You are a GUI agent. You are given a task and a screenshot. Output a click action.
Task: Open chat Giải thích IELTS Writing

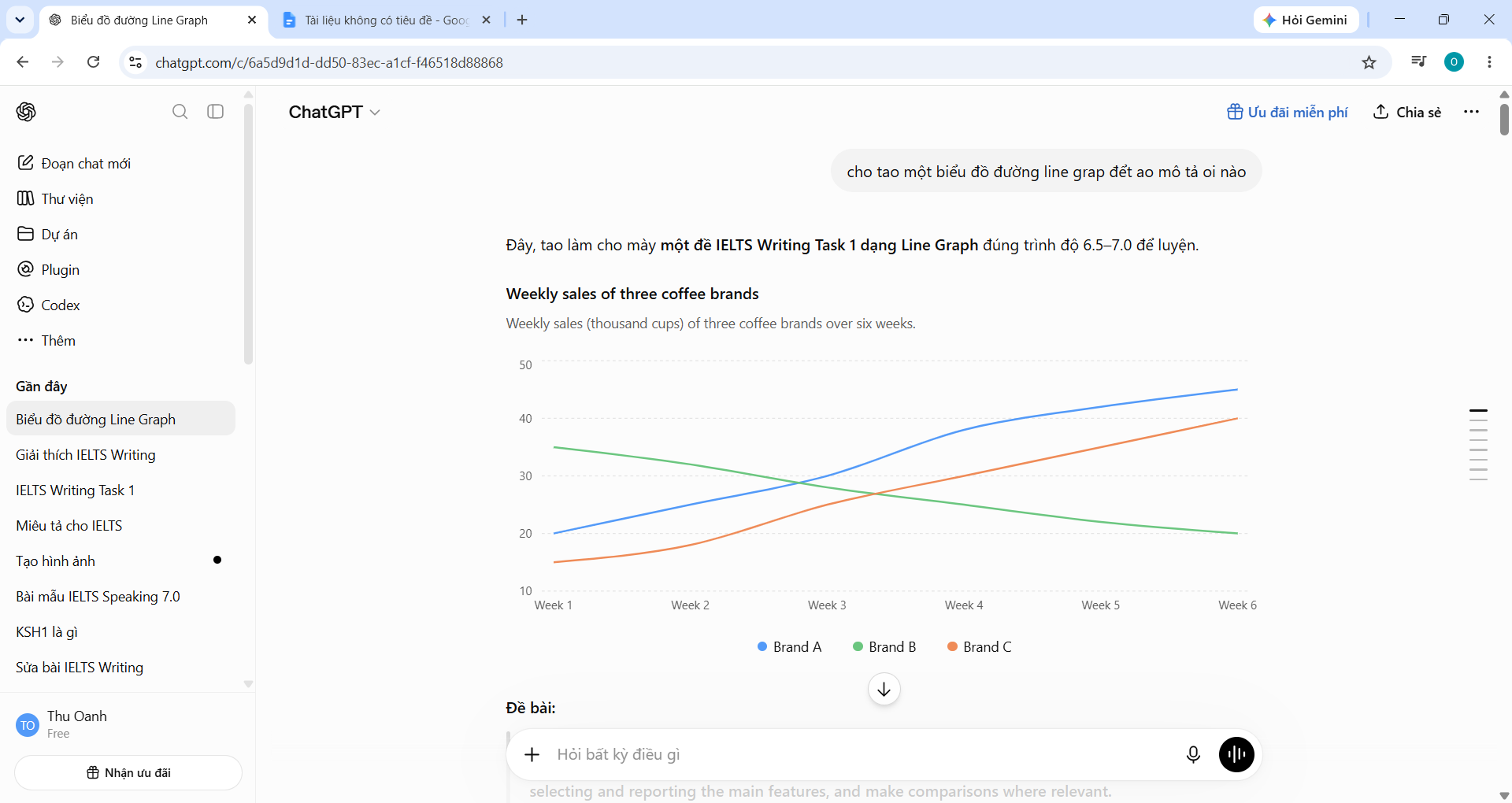point(120,454)
